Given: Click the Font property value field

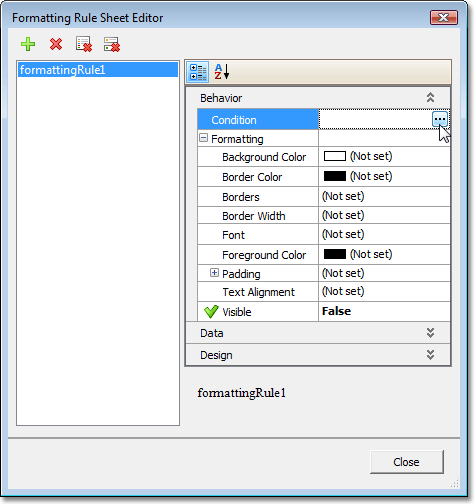Looking at the screenshot, I should click(x=384, y=234).
